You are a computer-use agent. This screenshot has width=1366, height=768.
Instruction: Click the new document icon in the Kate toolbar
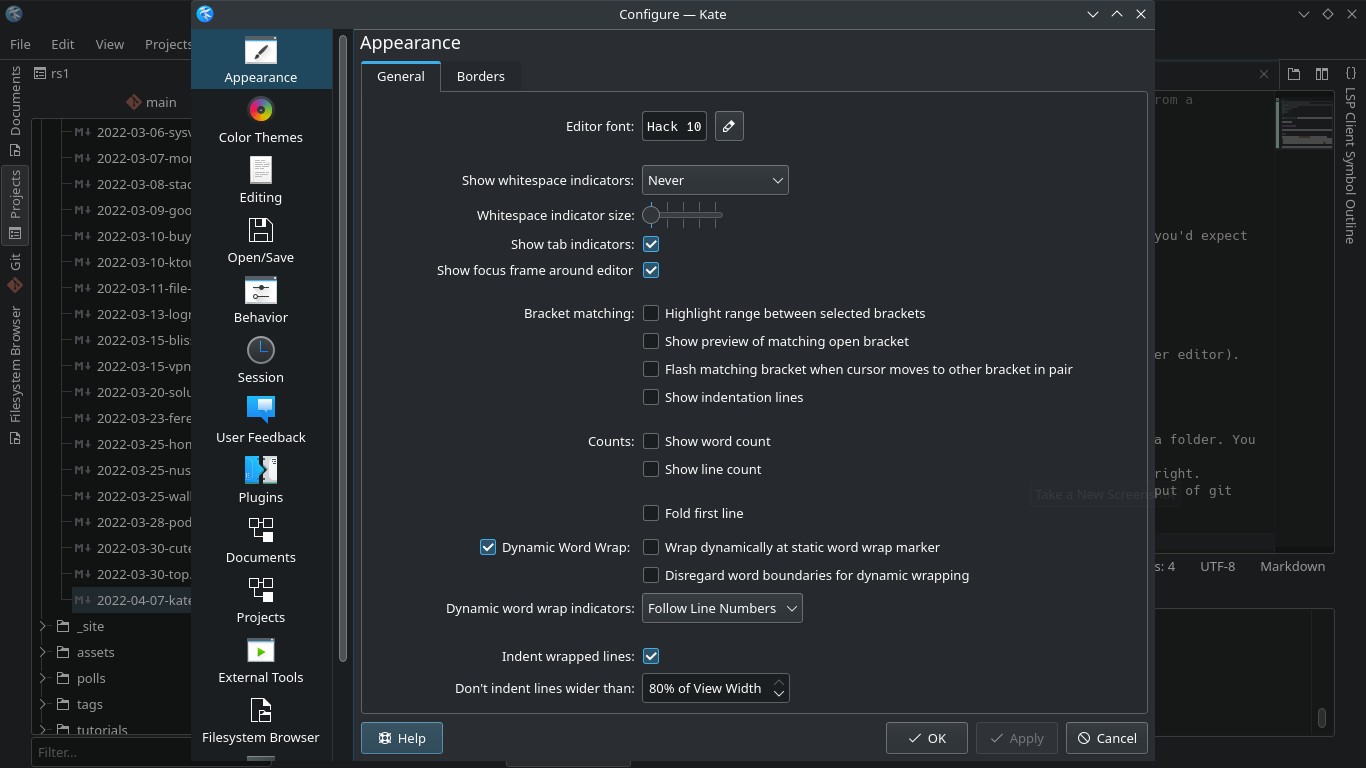(1294, 74)
